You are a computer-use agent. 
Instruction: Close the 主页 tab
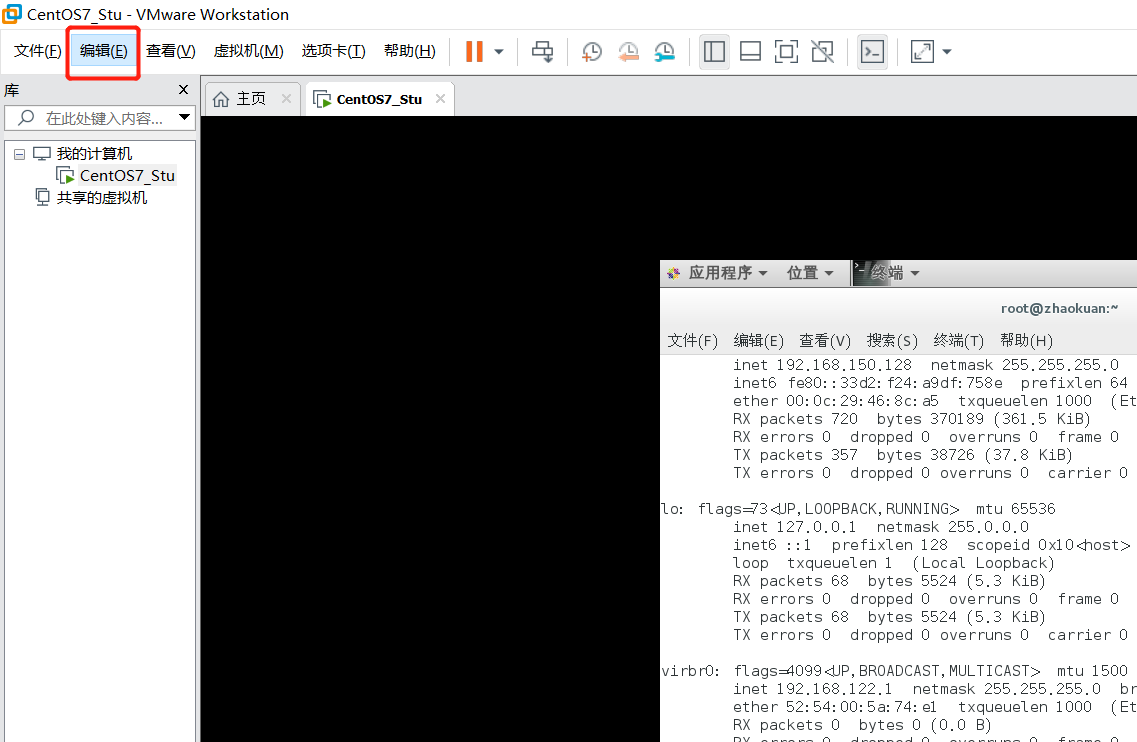(286, 99)
